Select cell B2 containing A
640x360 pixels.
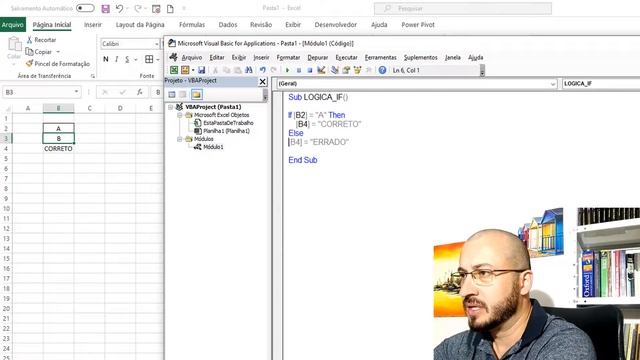pyautogui.click(x=58, y=128)
